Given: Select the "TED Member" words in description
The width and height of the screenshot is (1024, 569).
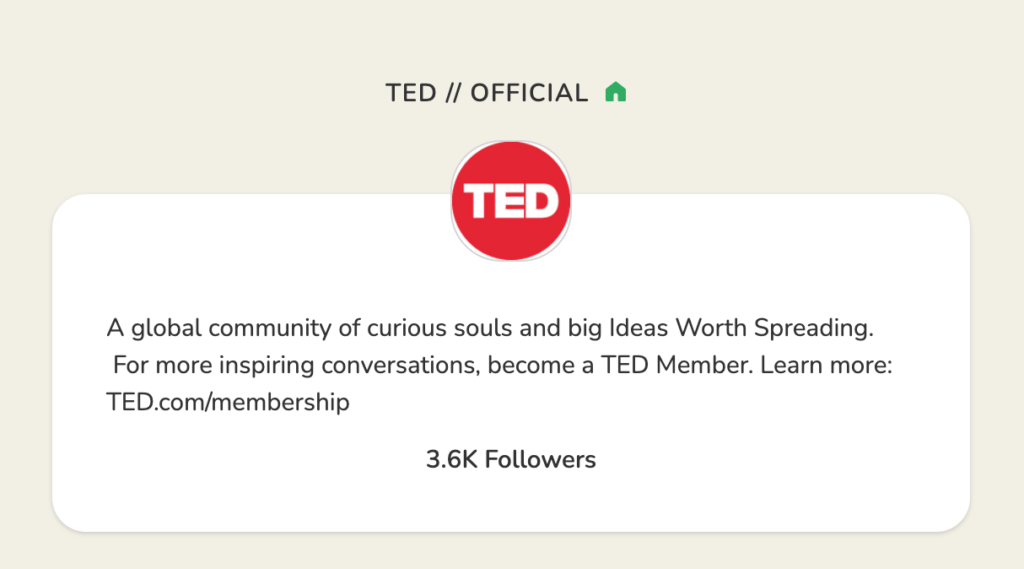Looking at the screenshot, I should tap(675, 365).
